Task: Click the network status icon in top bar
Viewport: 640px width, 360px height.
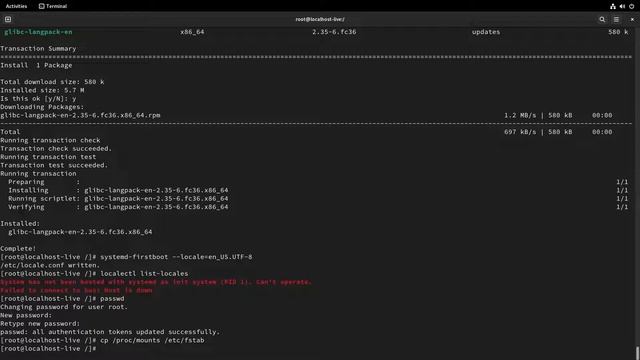Action: coord(613,6)
